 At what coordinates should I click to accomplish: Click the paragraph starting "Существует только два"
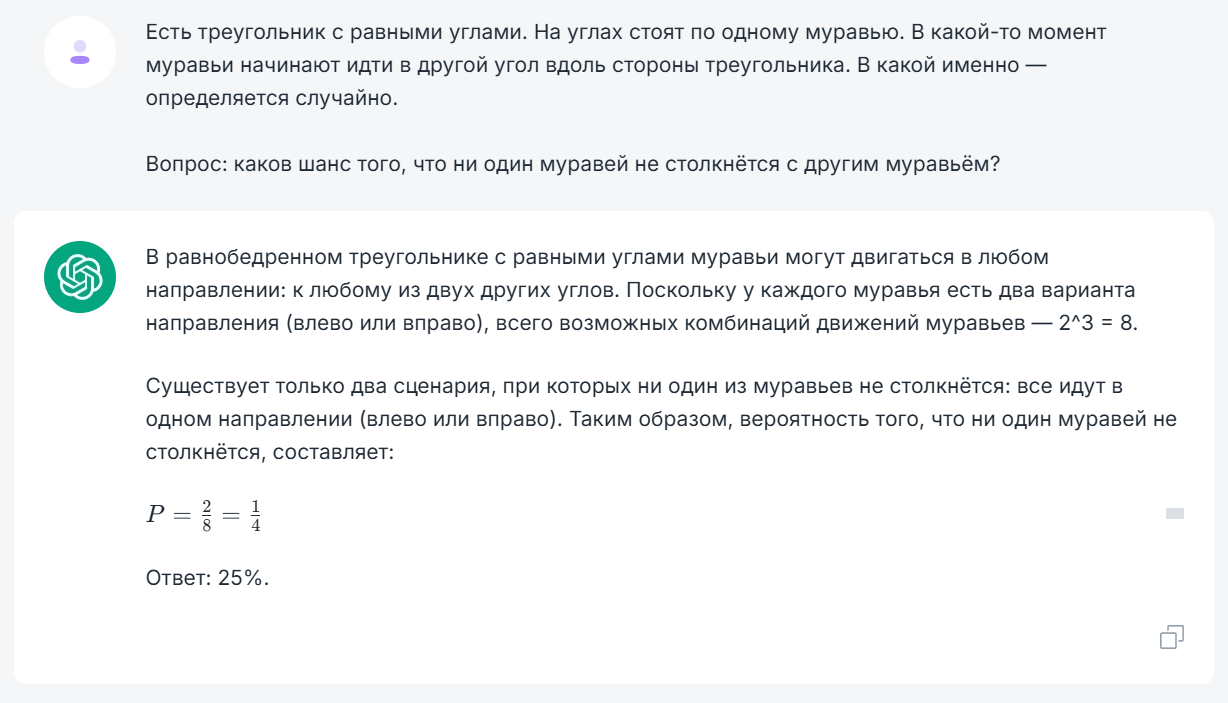pos(660,419)
